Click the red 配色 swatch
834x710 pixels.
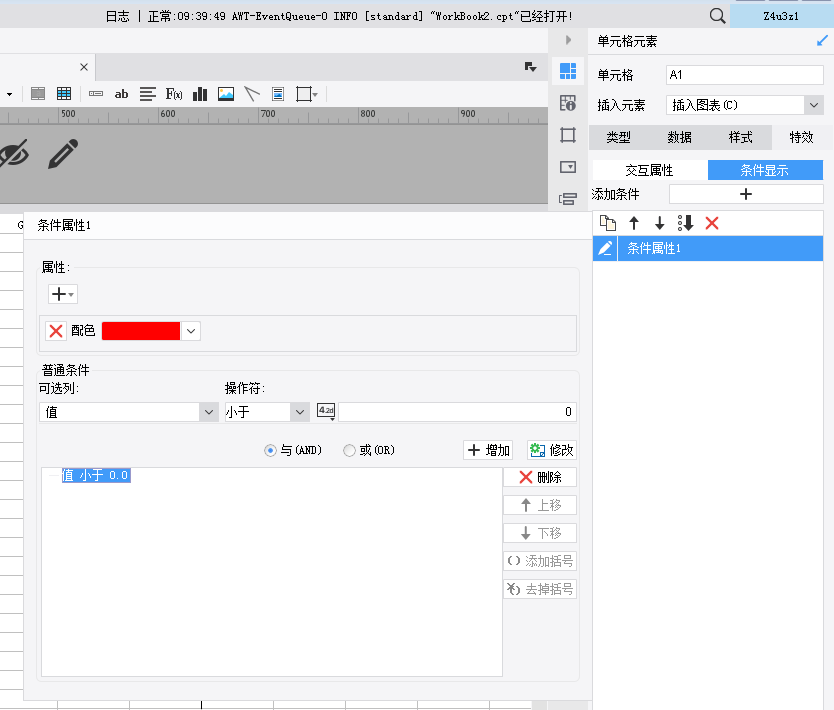point(141,331)
